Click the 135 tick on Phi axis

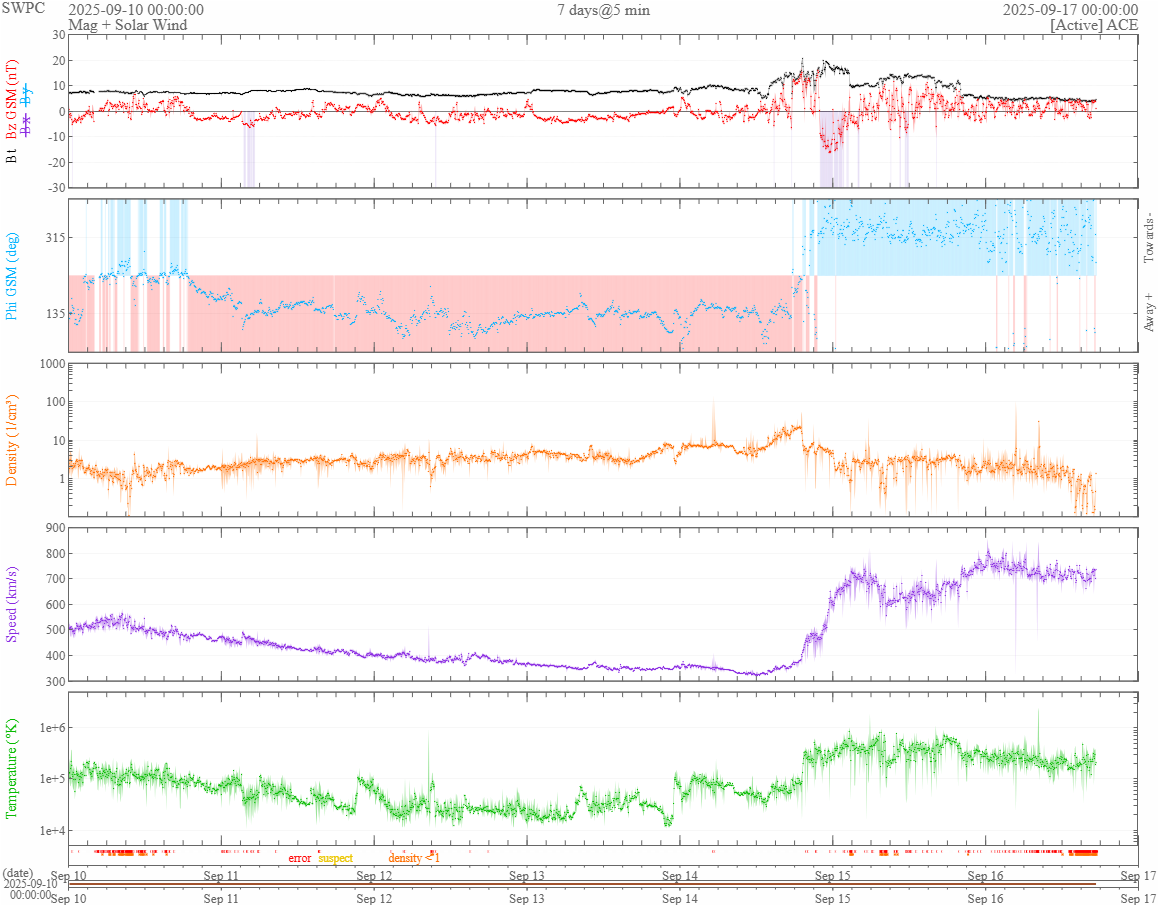56,313
